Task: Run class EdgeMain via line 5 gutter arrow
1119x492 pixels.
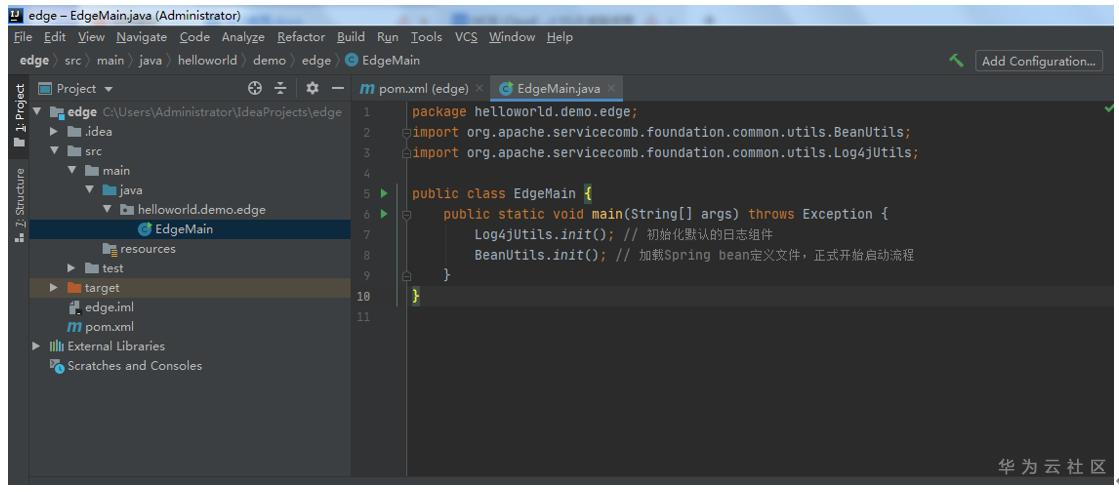Action: pyautogui.click(x=384, y=194)
